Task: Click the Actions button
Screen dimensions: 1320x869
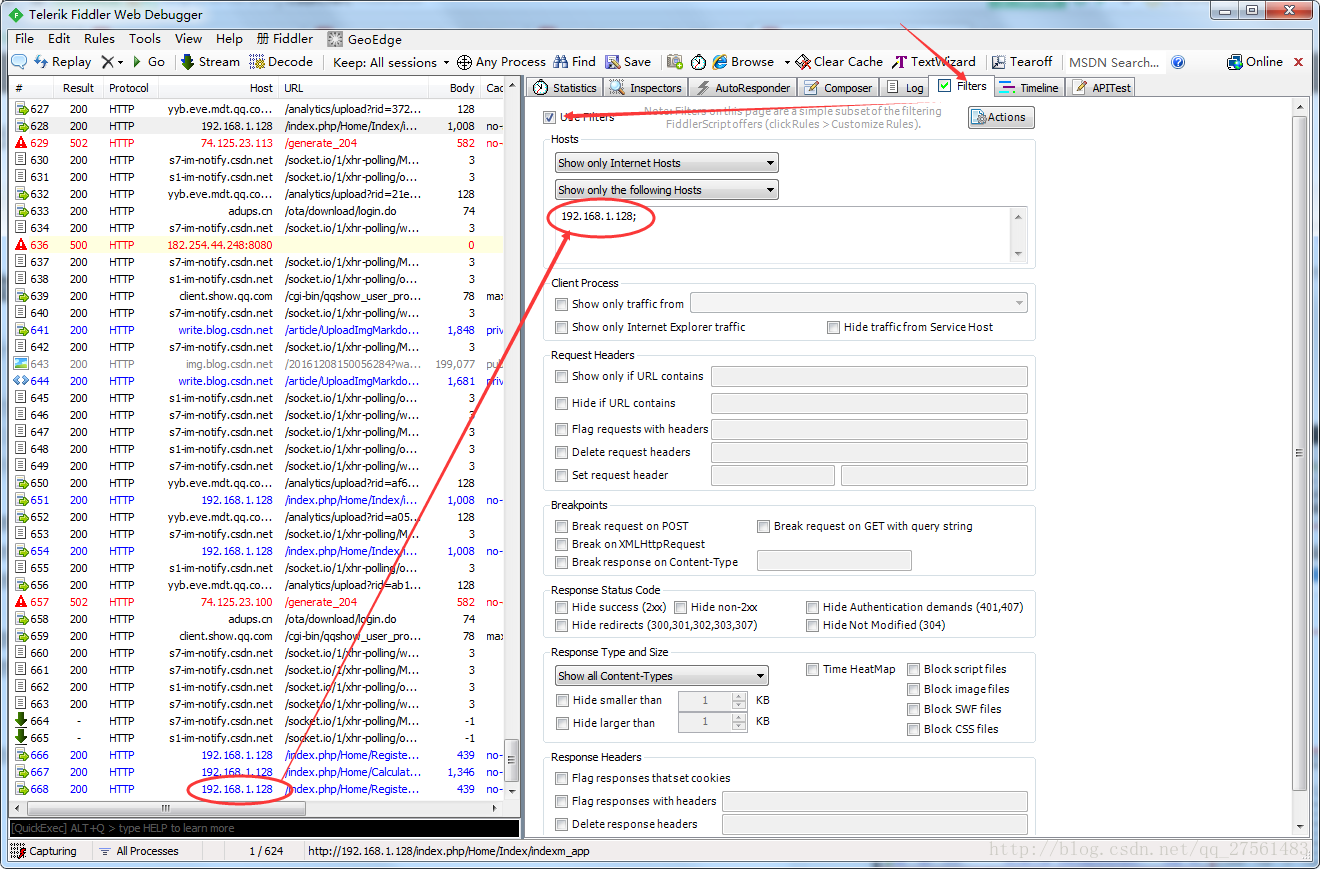Action: (x=1001, y=117)
